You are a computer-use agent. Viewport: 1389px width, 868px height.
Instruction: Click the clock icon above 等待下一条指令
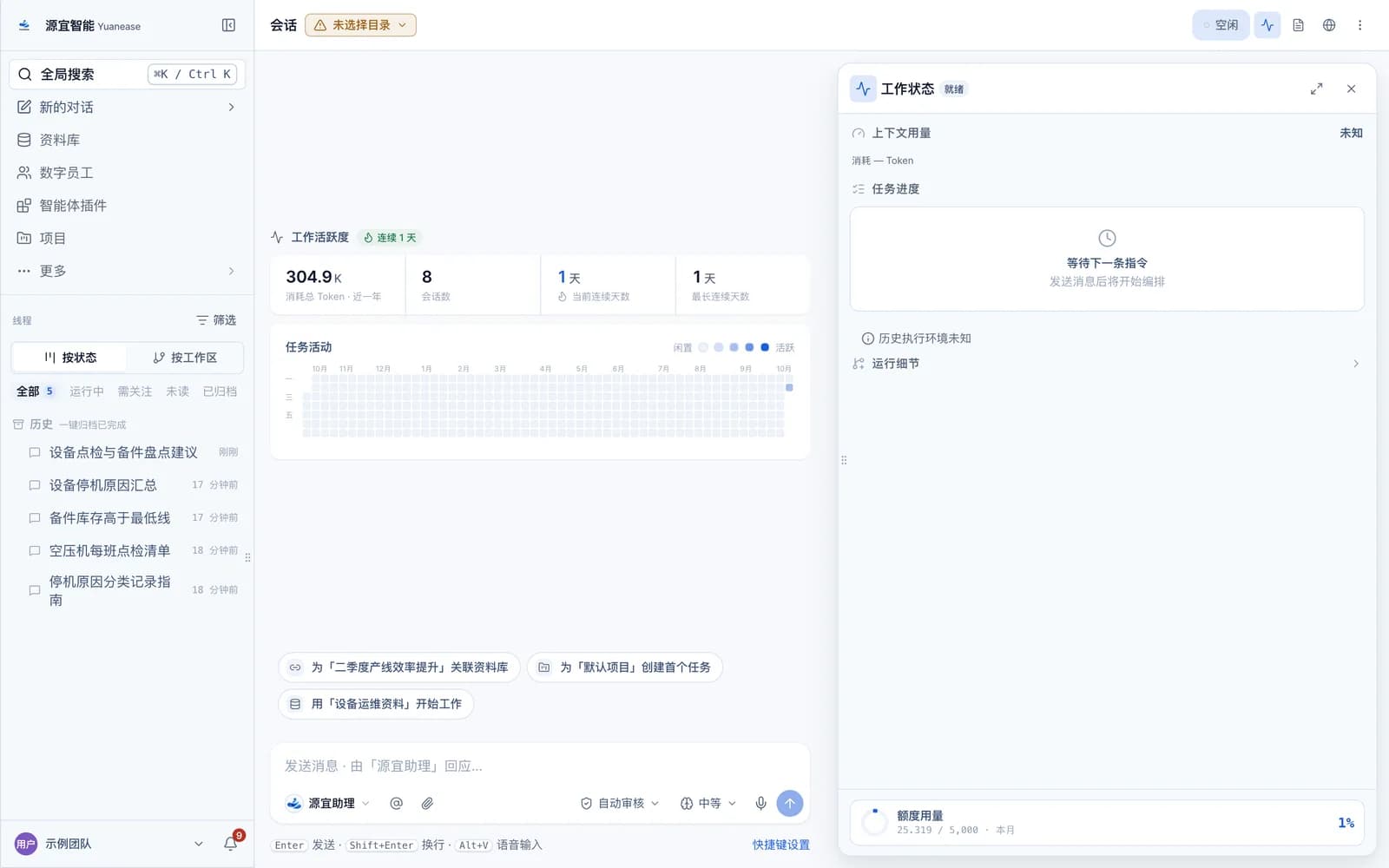point(1107,238)
